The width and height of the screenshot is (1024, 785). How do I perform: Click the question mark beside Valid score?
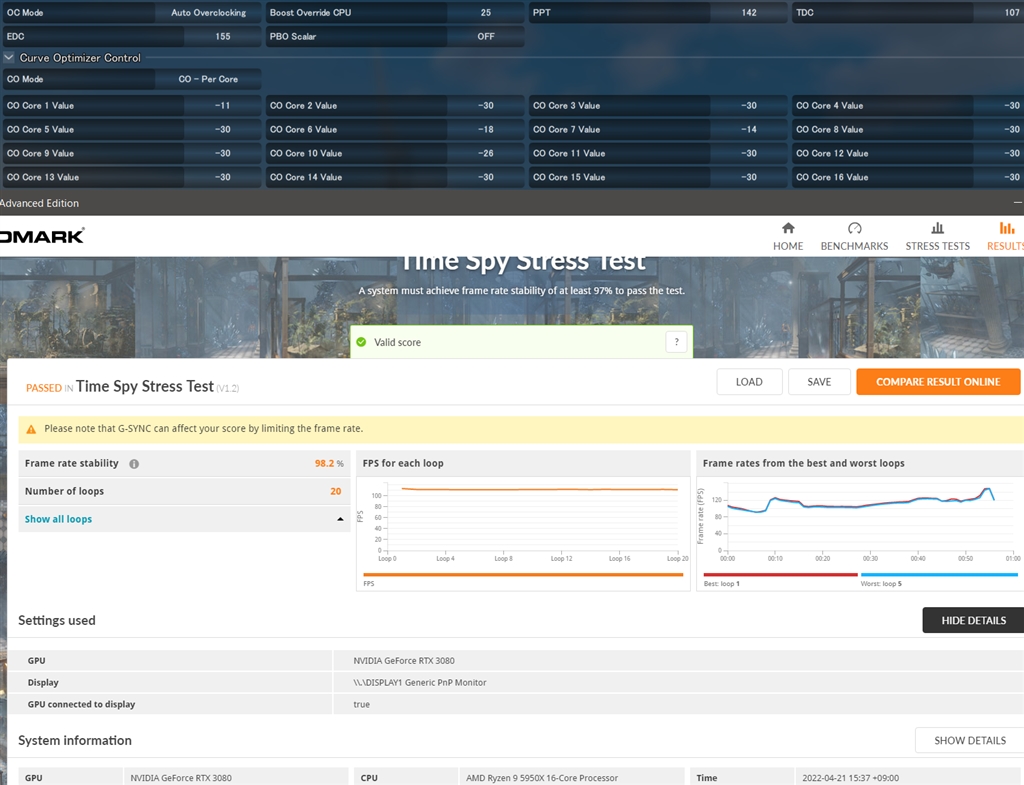[677, 342]
